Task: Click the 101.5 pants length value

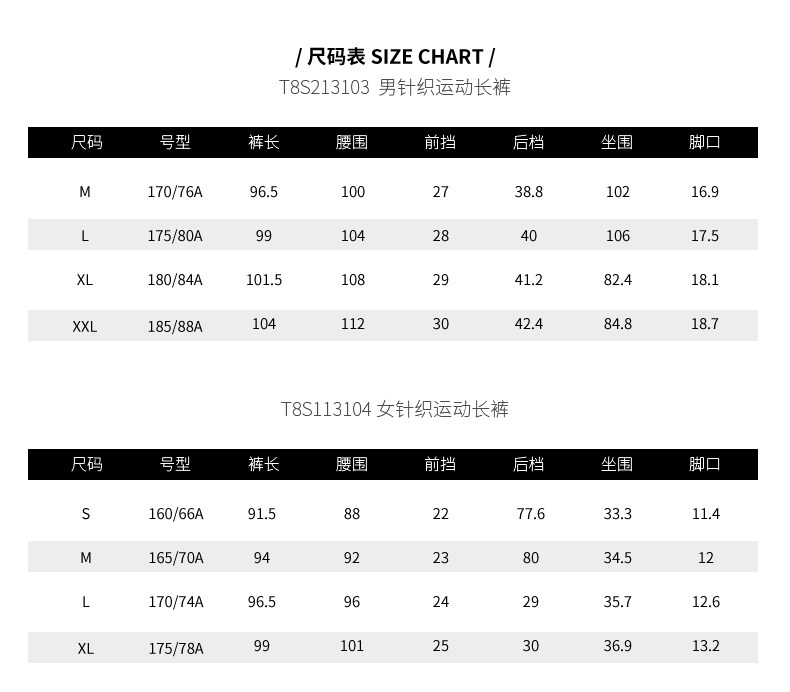Action: pos(264,280)
